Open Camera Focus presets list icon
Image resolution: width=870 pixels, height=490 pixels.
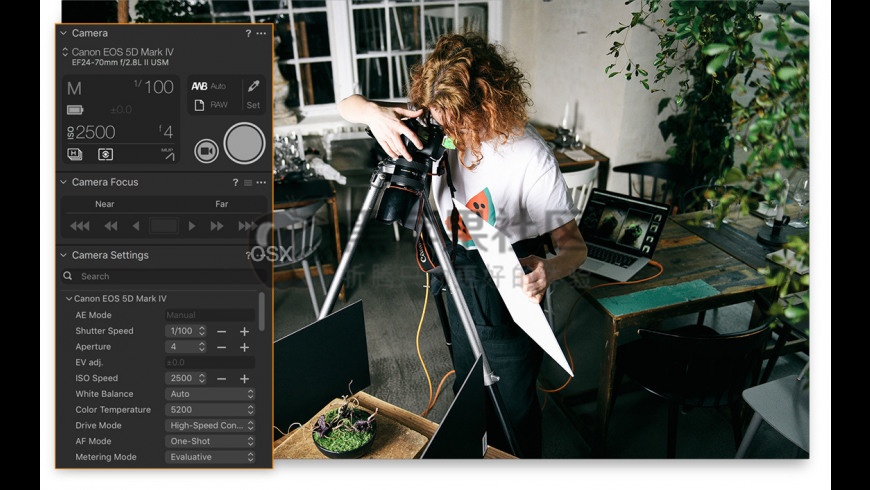click(248, 183)
